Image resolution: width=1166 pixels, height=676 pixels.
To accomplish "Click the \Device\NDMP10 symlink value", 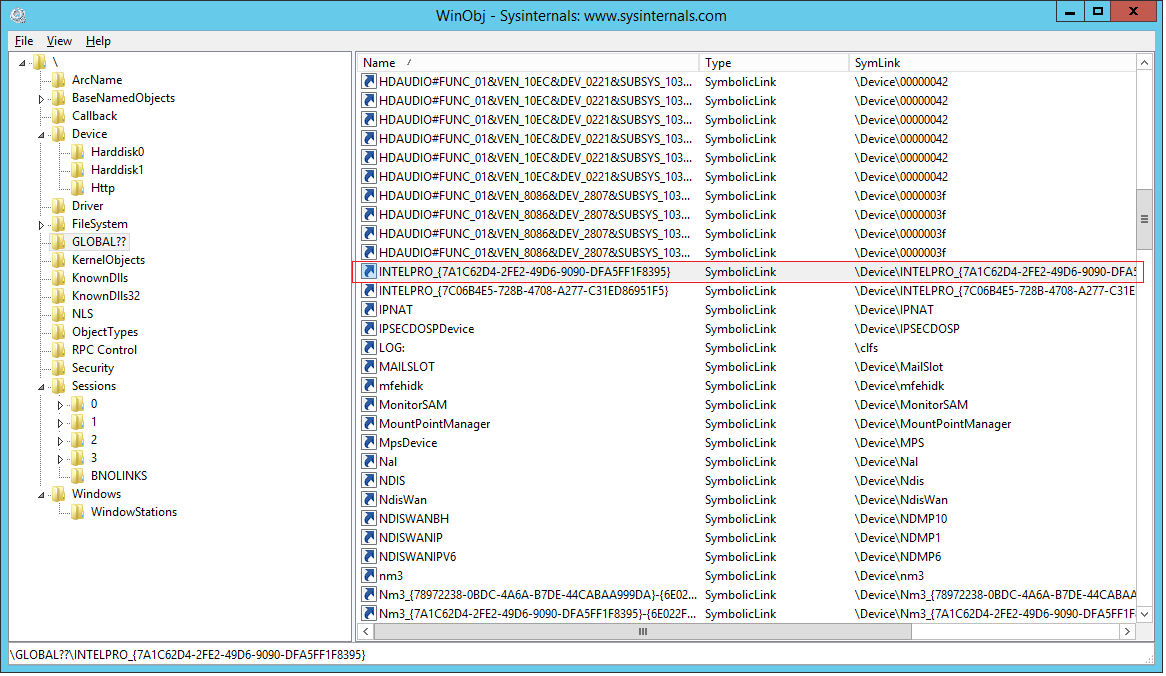I will (x=901, y=518).
